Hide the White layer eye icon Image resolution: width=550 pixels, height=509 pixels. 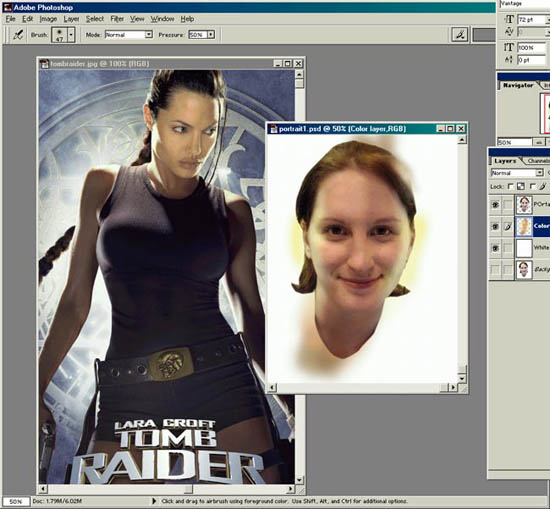[495, 248]
